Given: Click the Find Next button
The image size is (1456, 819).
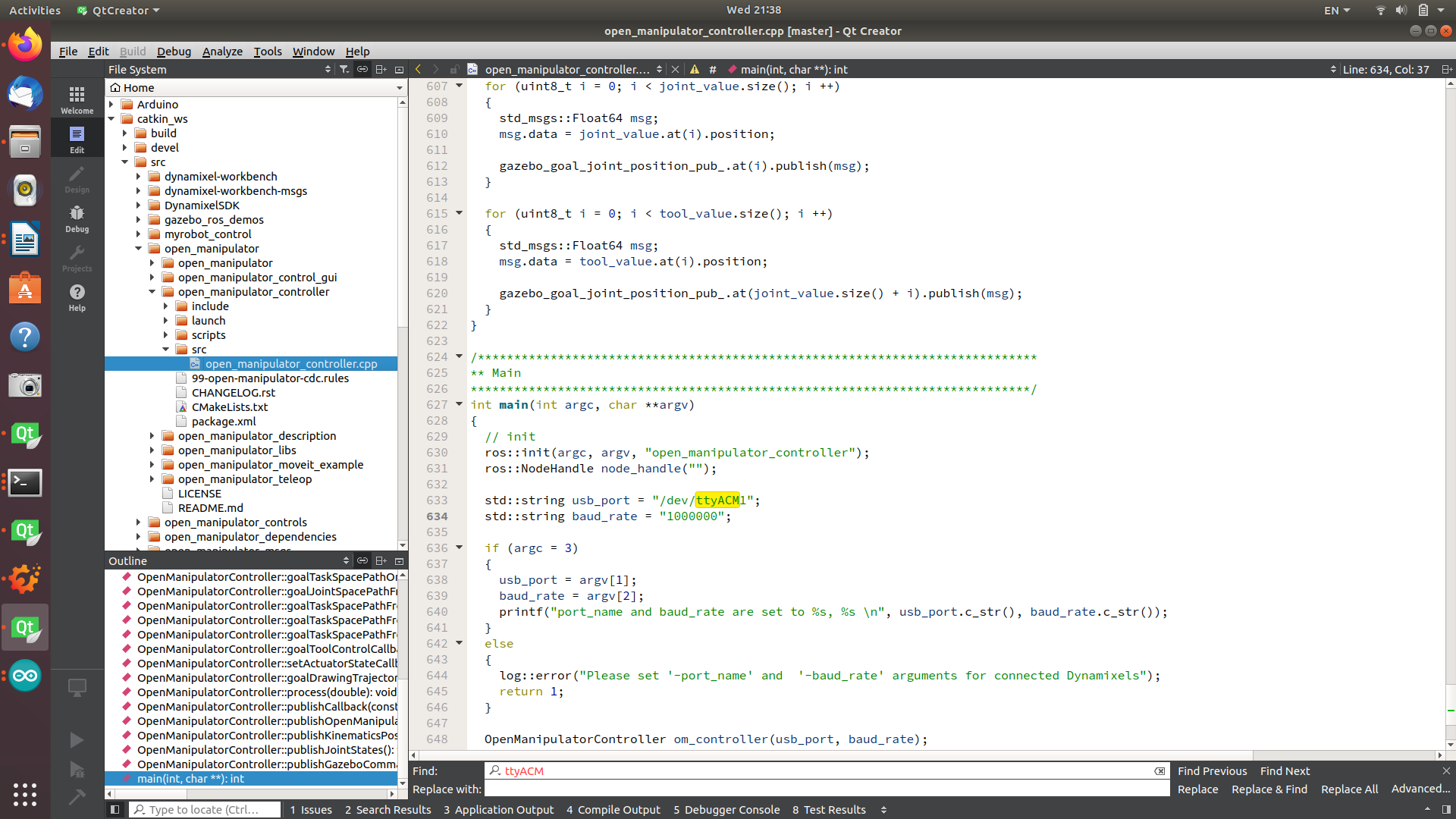Looking at the screenshot, I should 1285,771.
